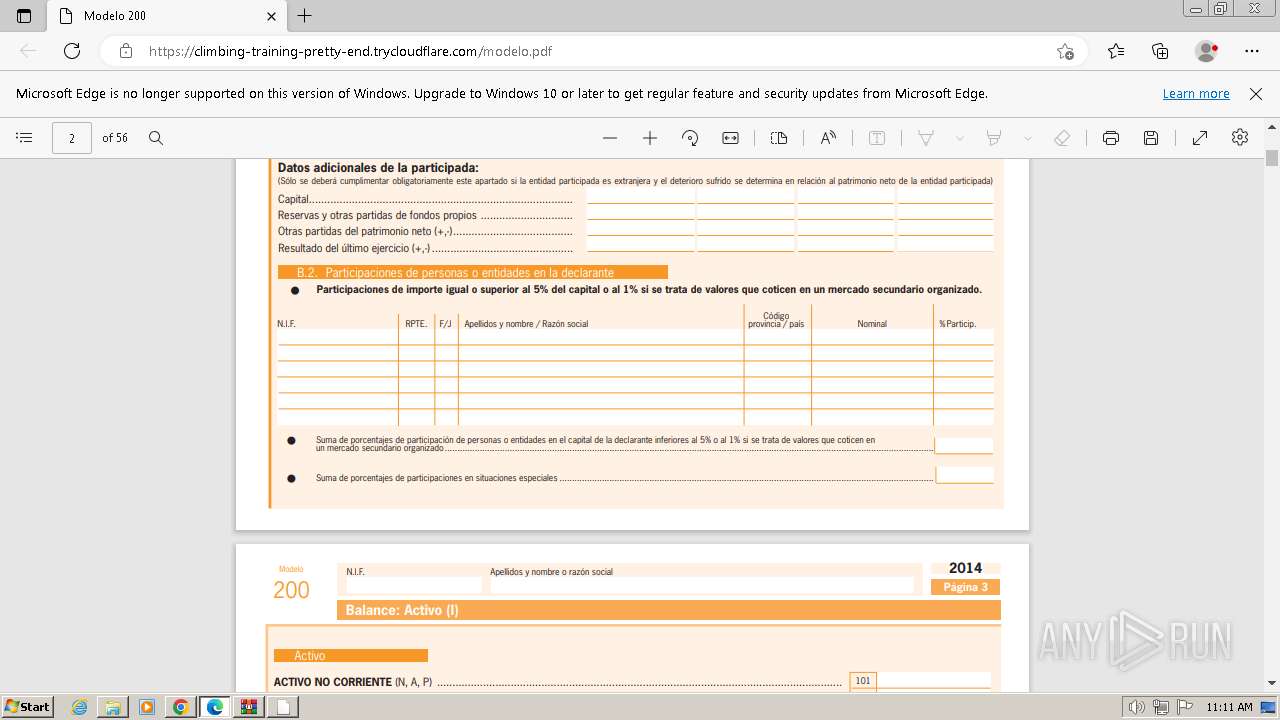The width and height of the screenshot is (1280, 720).
Task: Open Edge settings and more menu
Action: 1252,51
